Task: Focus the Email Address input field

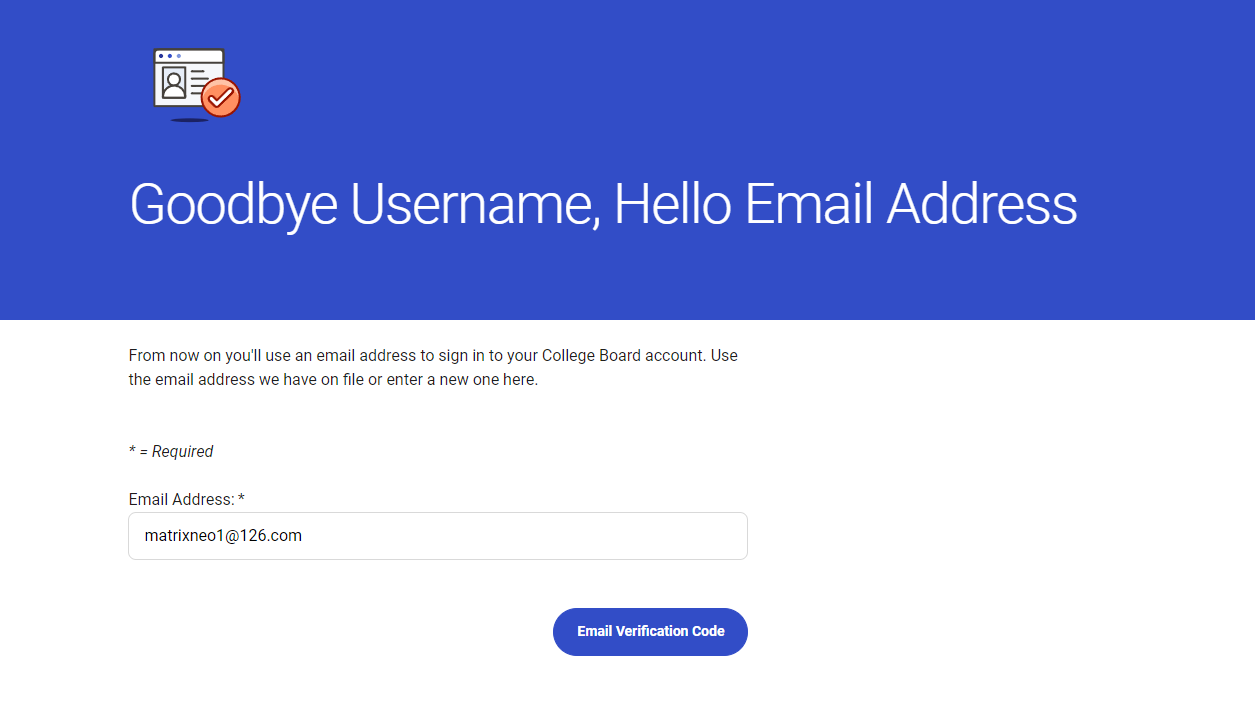Action: coord(438,536)
